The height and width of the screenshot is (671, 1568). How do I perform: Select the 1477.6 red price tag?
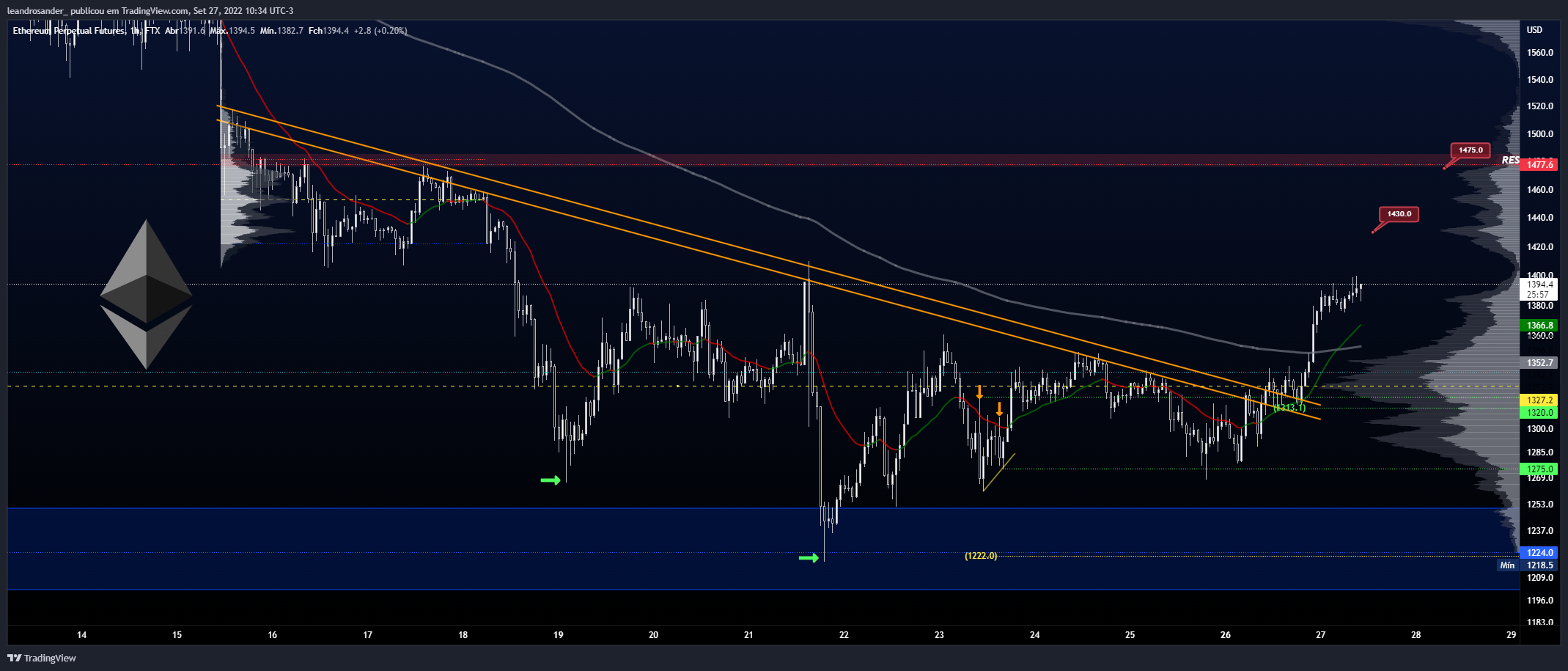pyautogui.click(x=1539, y=165)
